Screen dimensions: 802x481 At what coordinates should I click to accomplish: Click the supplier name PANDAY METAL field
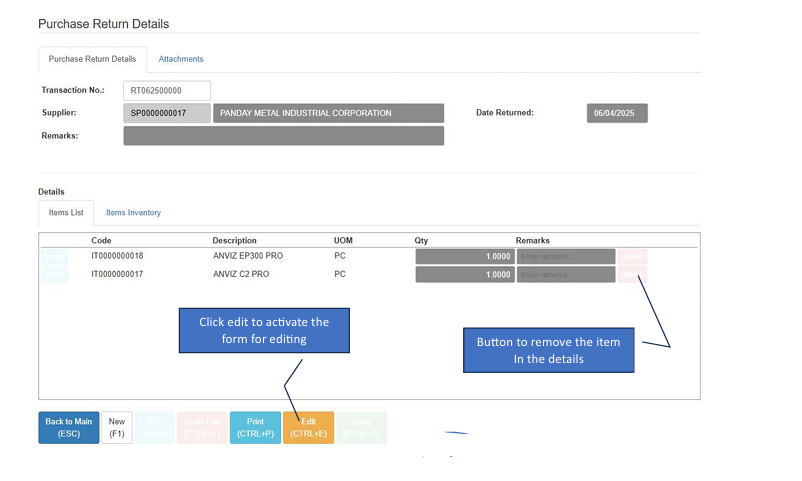[329, 113]
